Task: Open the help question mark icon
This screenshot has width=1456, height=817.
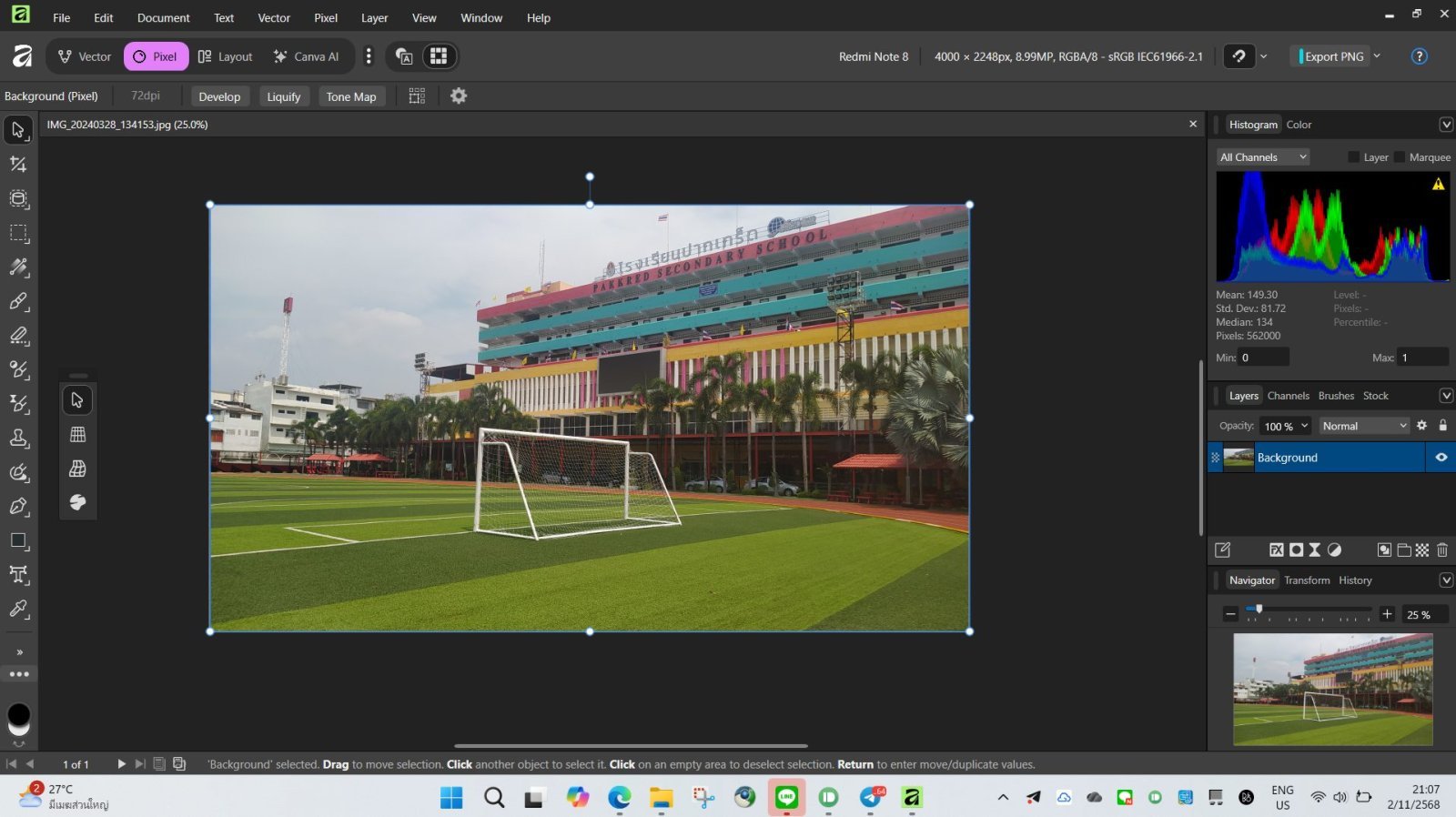Action: click(1419, 56)
